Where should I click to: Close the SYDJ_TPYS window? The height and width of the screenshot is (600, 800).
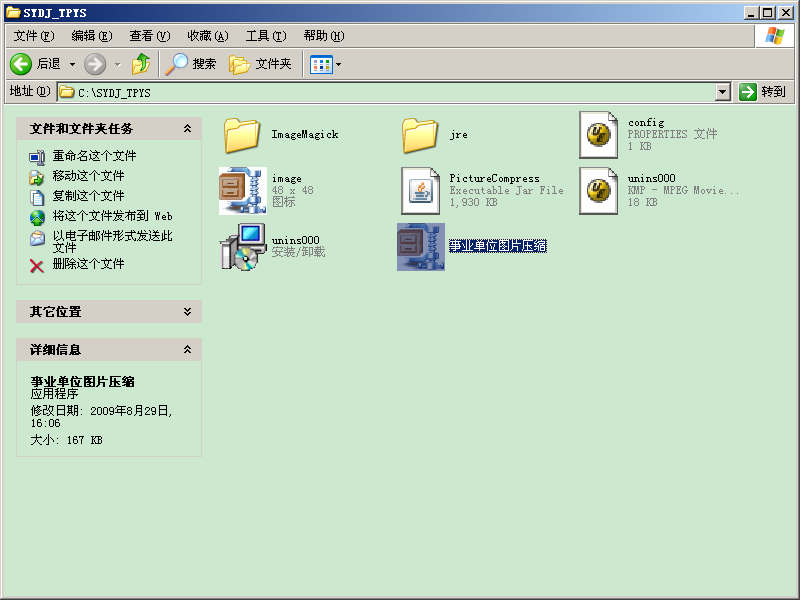(785, 13)
